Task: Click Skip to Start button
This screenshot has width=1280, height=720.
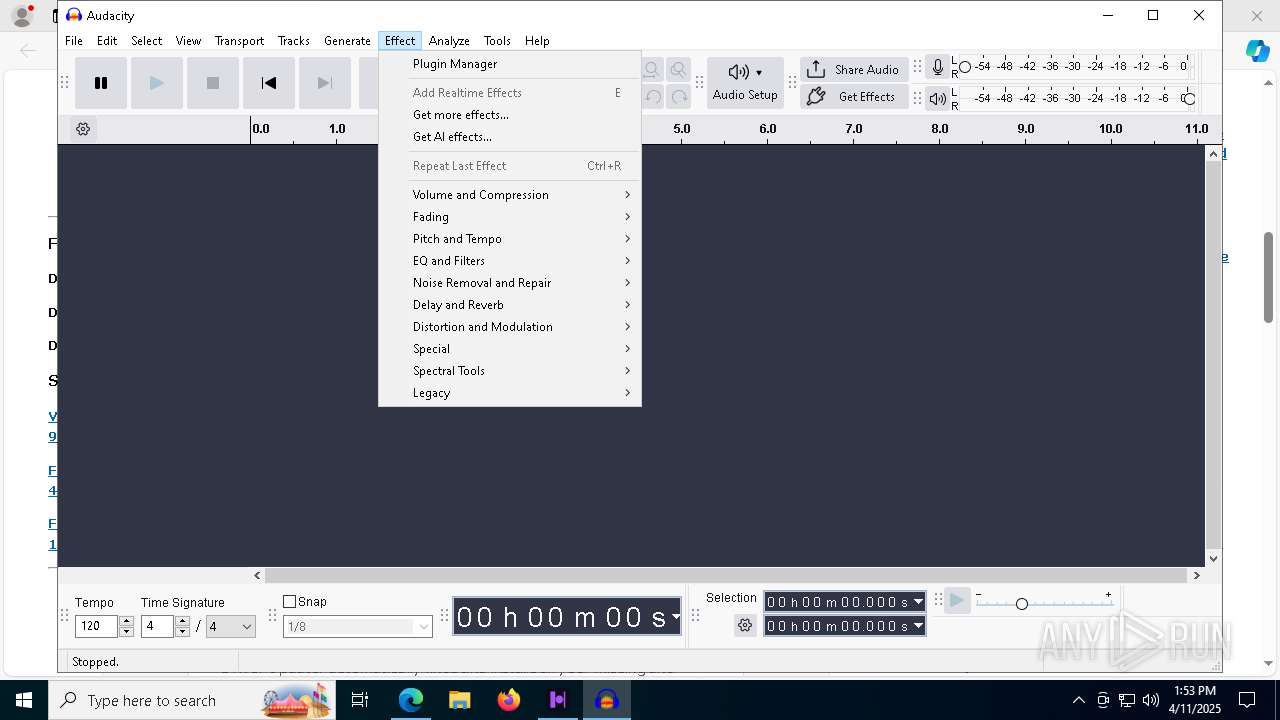Action: click(x=269, y=83)
